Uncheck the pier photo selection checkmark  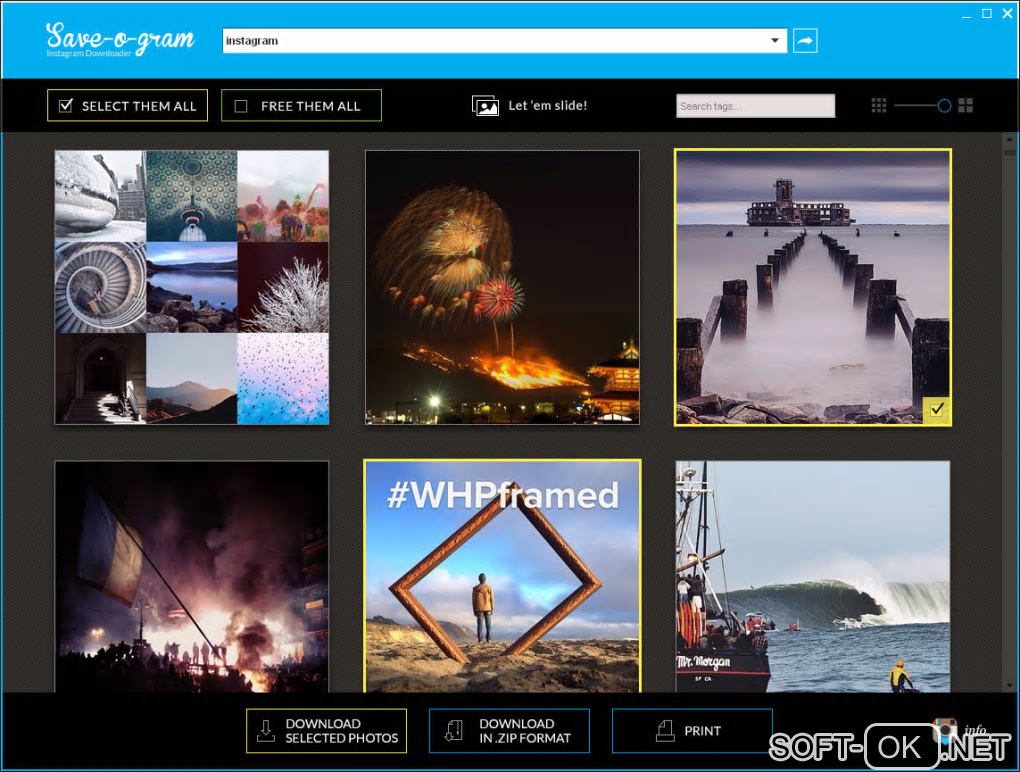(x=937, y=410)
